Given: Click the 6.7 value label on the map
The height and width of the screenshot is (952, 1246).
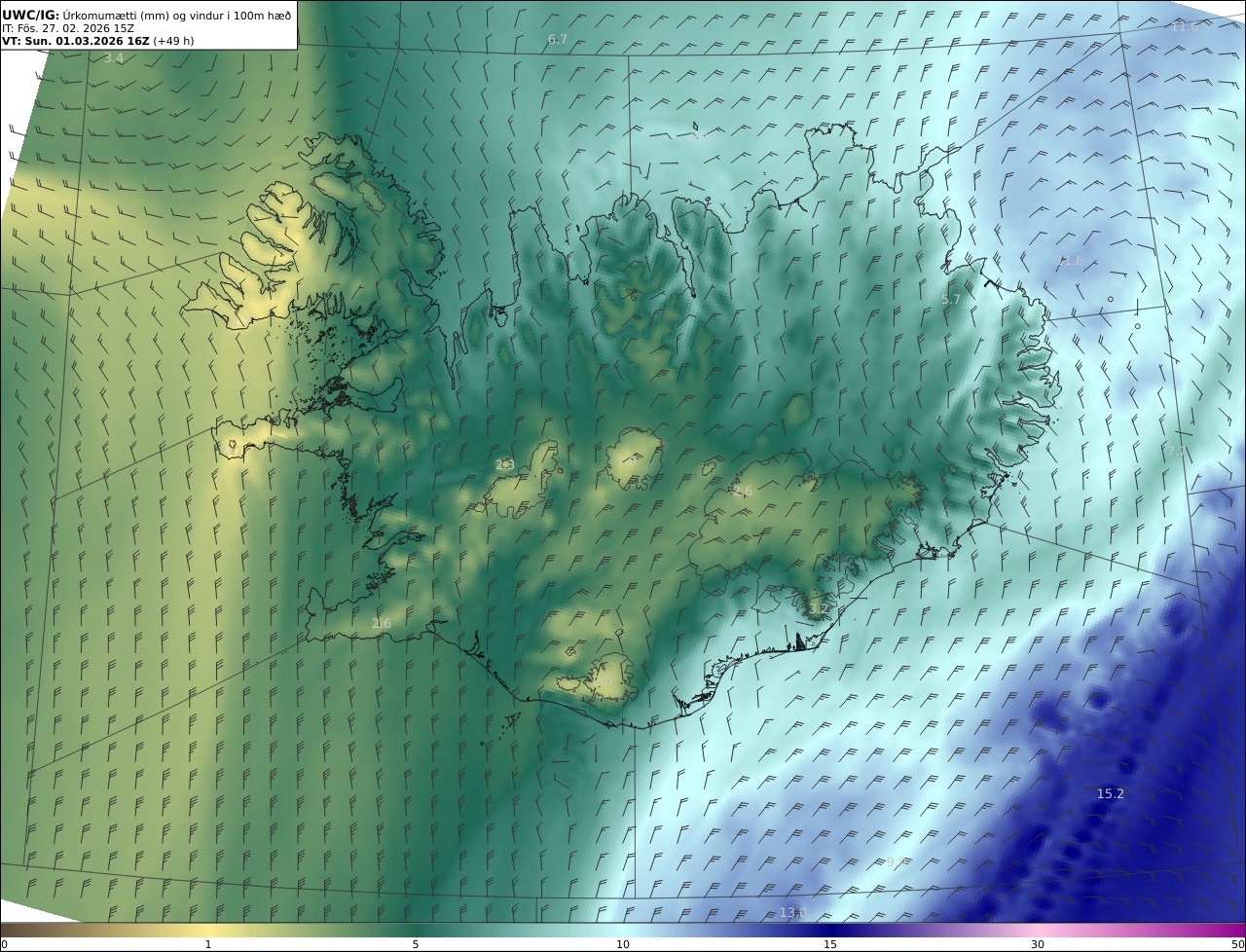Looking at the screenshot, I should tap(558, 40).
